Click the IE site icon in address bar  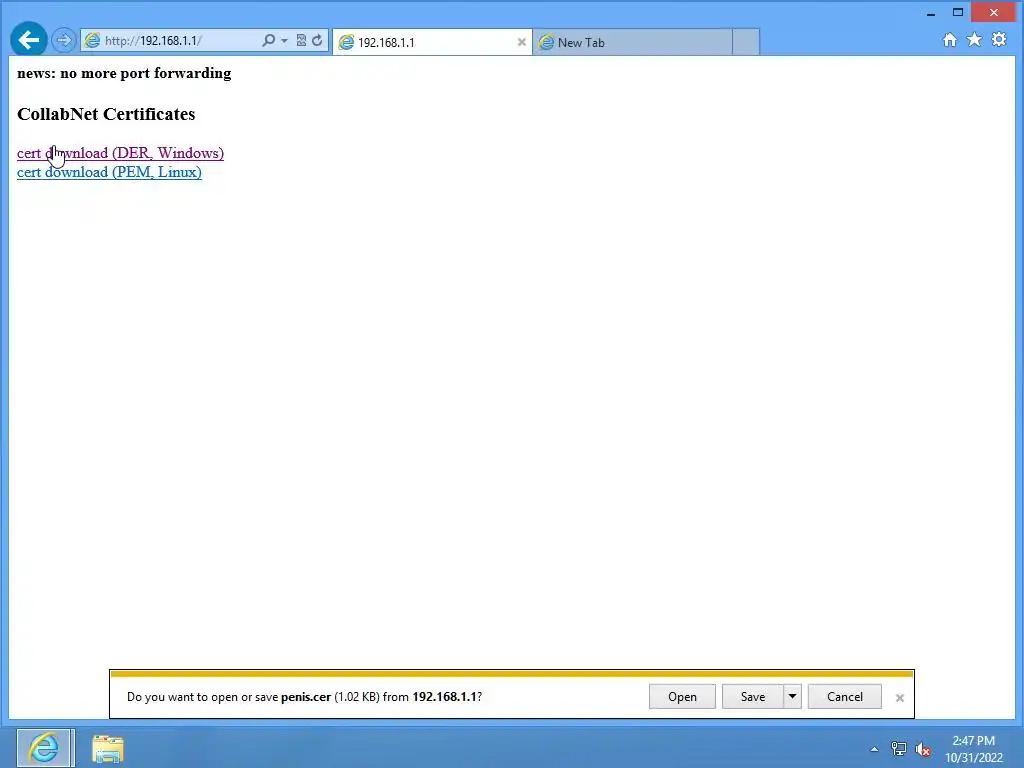coord(93,40)
